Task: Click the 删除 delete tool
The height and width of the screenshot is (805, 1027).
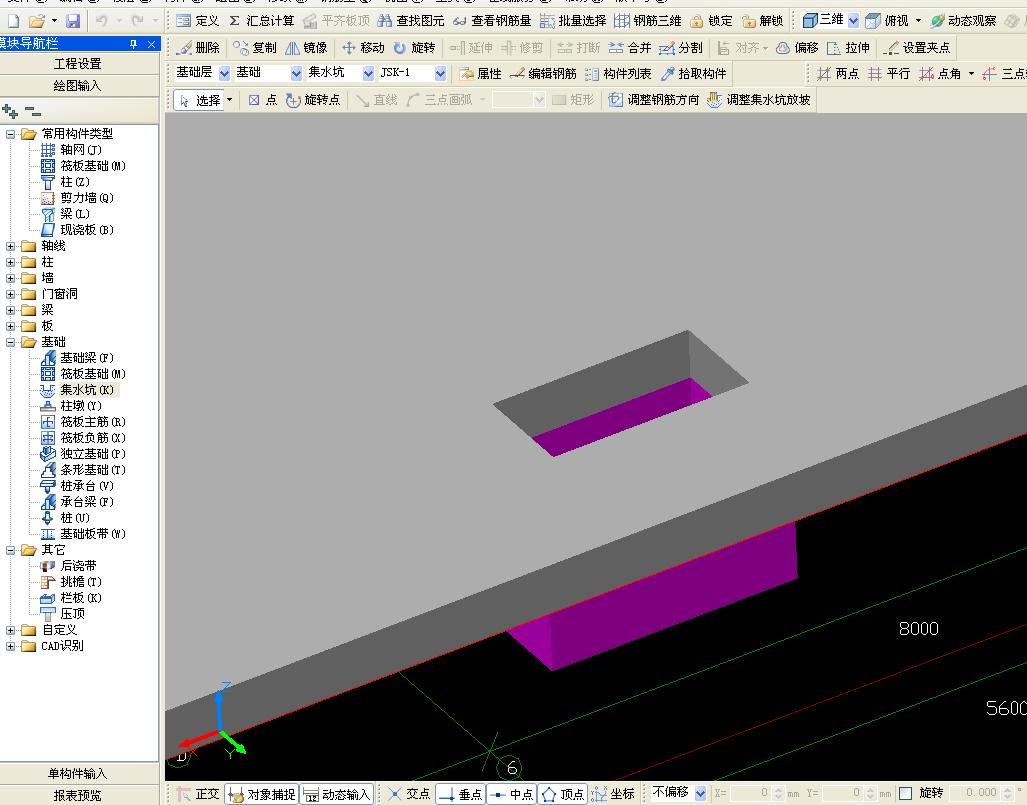Action: 198,48
